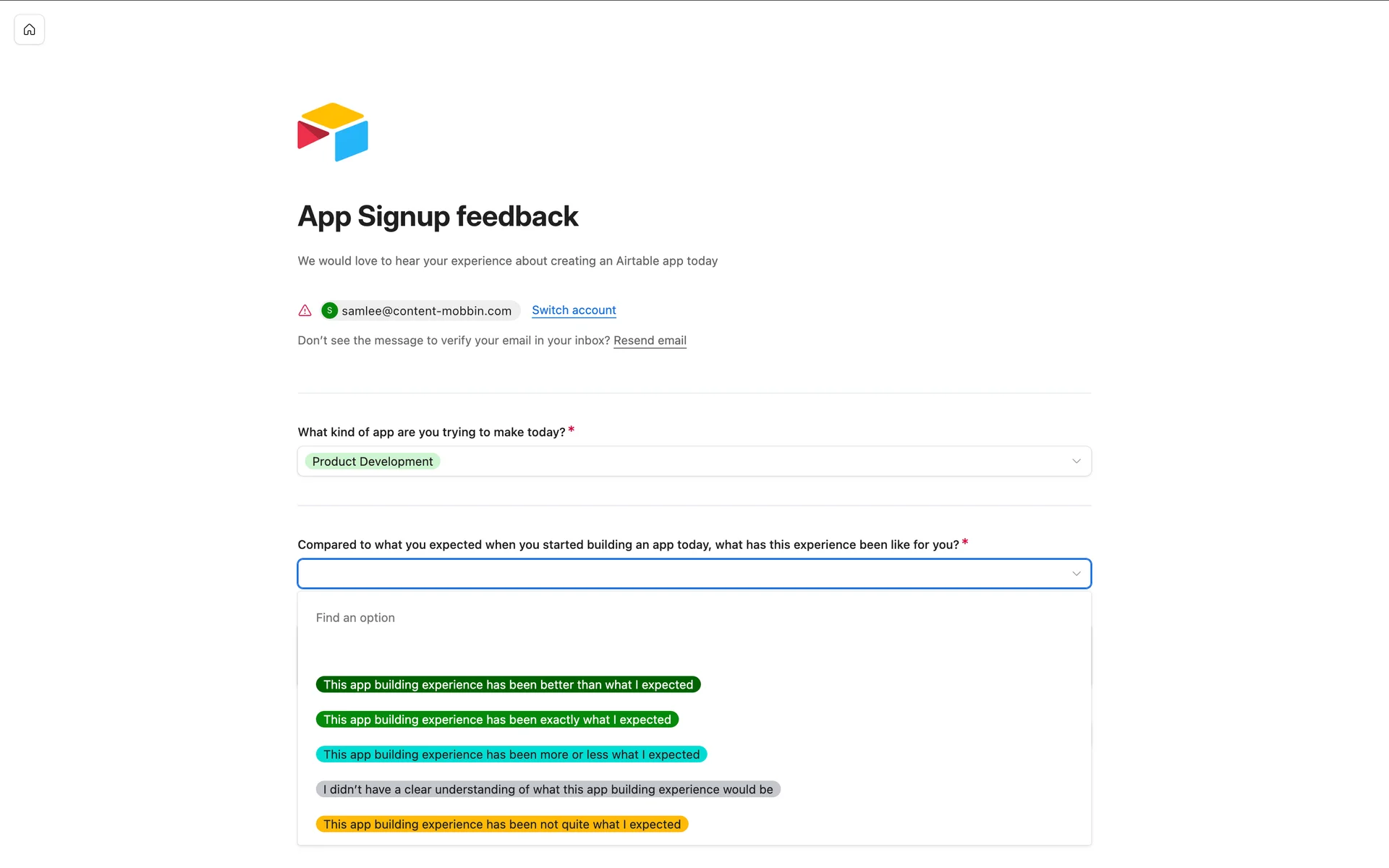Image resolution: width=1389 pixels, height=868 pixels.
Task: Choose the 'more or less what I expected' option
Action: (x=511, y=754)
